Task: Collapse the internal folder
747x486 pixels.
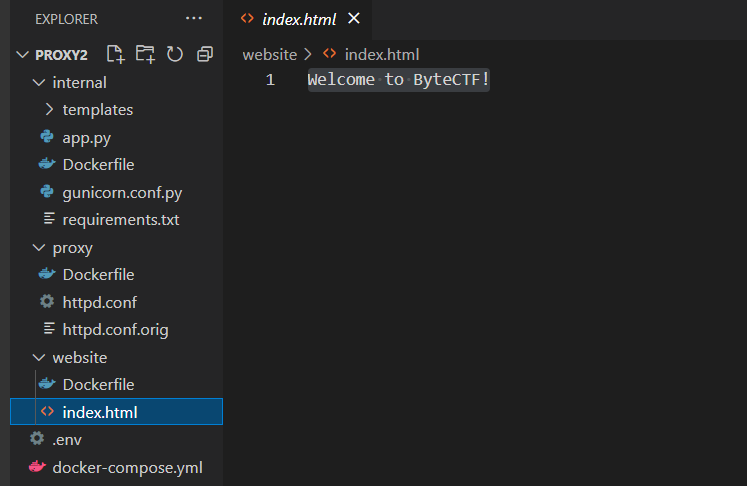Action: [40, 82]
